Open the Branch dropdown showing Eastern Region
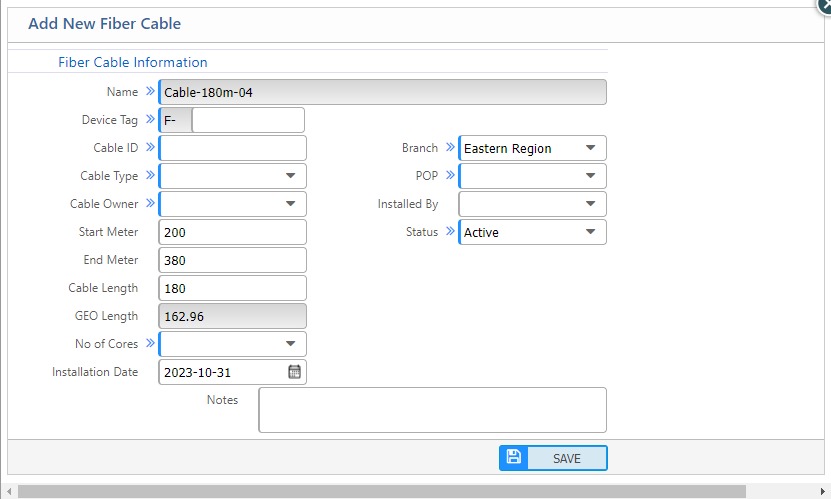This screenshot has width=831, height=499. tap(590, 148)
